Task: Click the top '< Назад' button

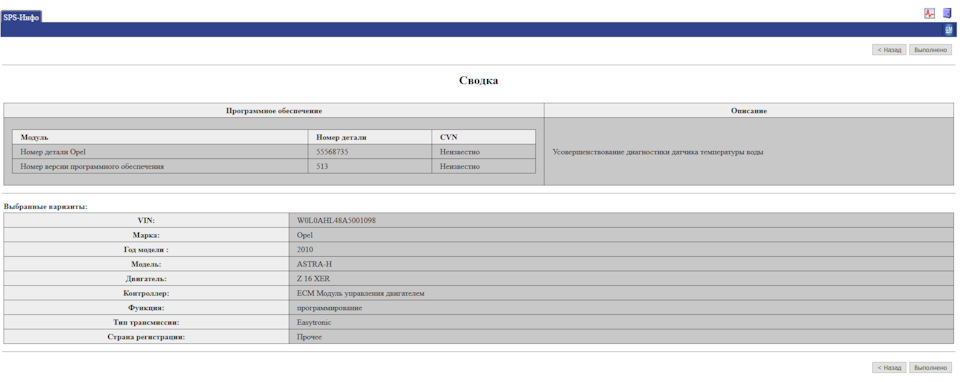Action: pyautogui.click(x=888, y=50)
